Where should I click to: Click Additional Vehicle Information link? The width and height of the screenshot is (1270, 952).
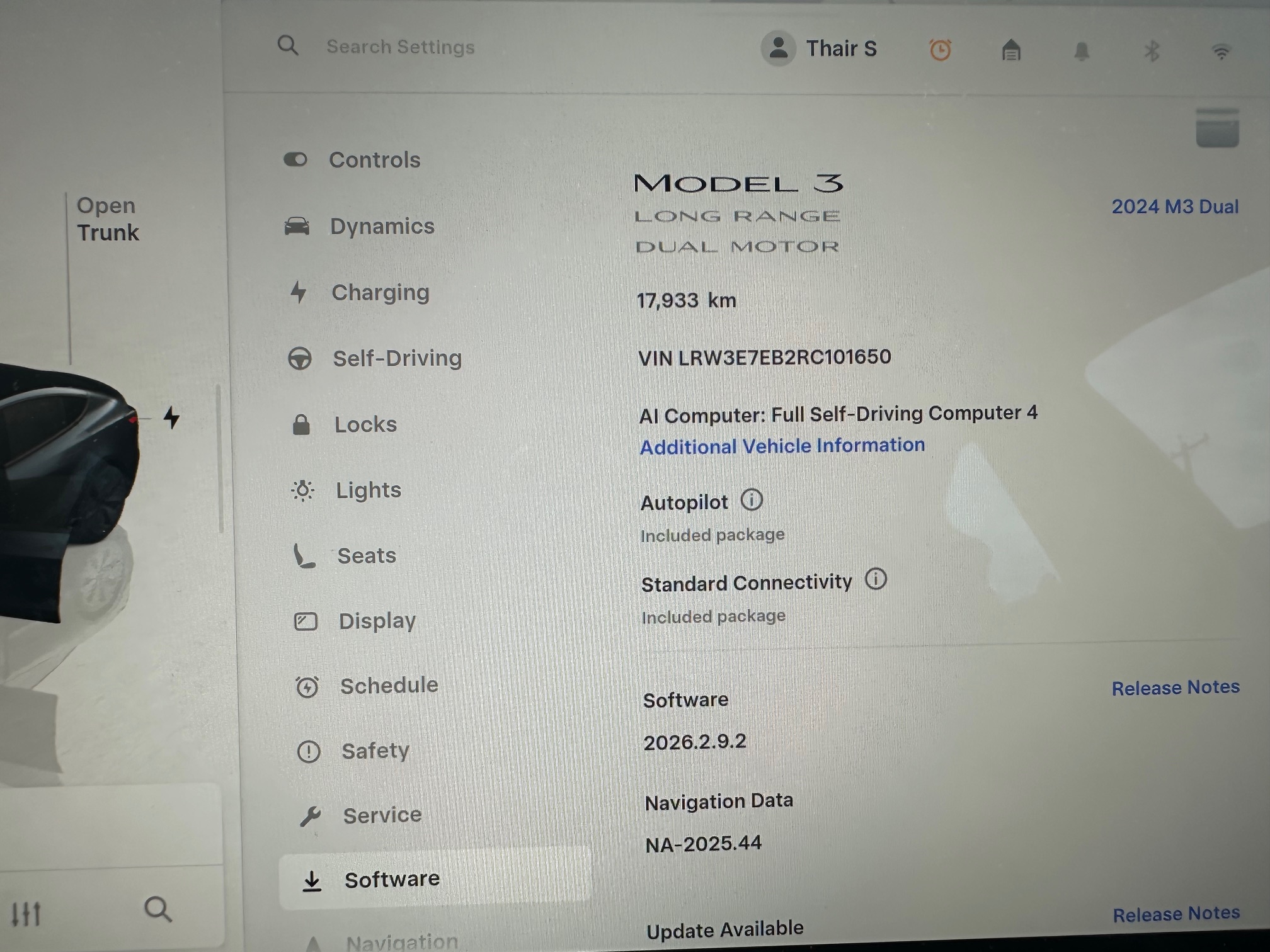(782, 446)
